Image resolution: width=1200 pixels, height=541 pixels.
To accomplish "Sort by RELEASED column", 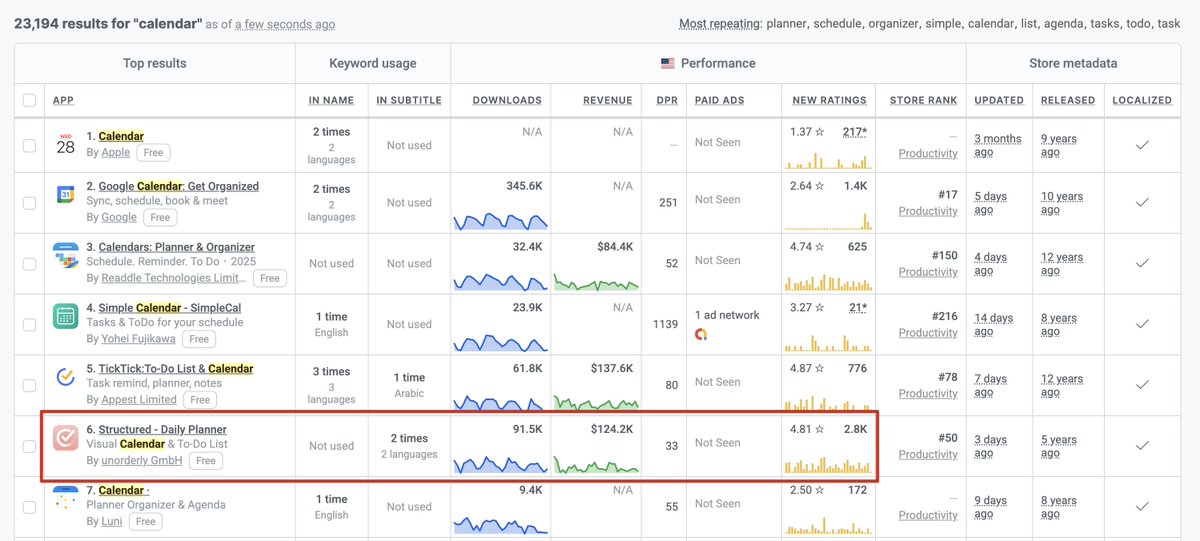I will pos(1067,100).
